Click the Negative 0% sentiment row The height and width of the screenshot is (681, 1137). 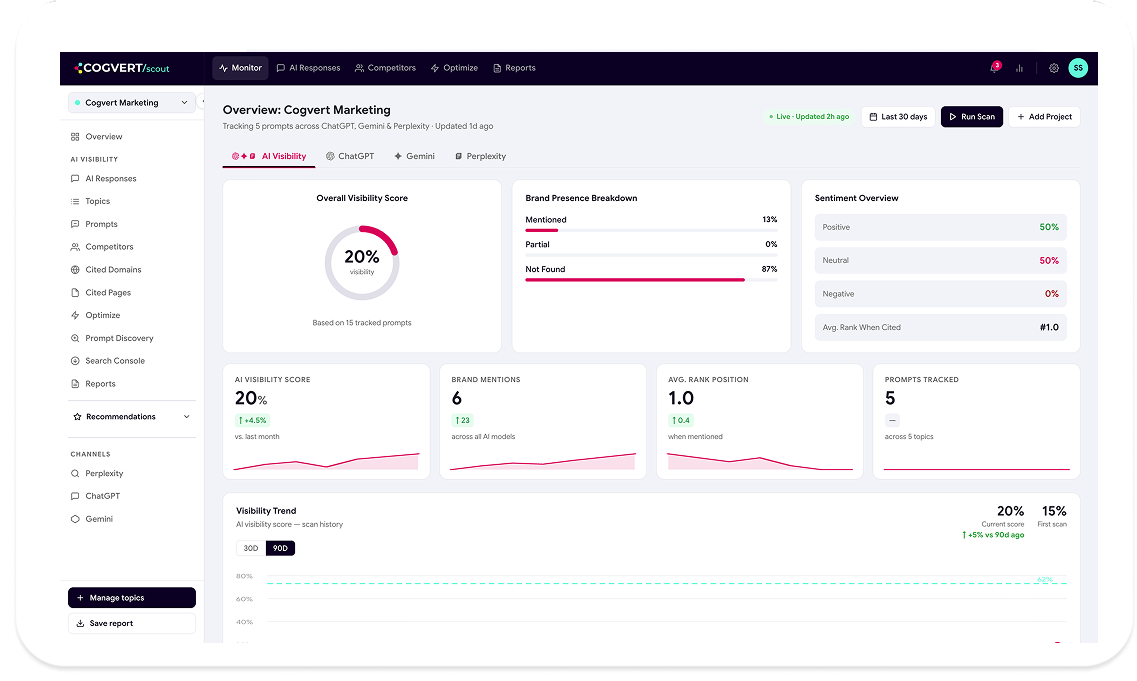940,294
